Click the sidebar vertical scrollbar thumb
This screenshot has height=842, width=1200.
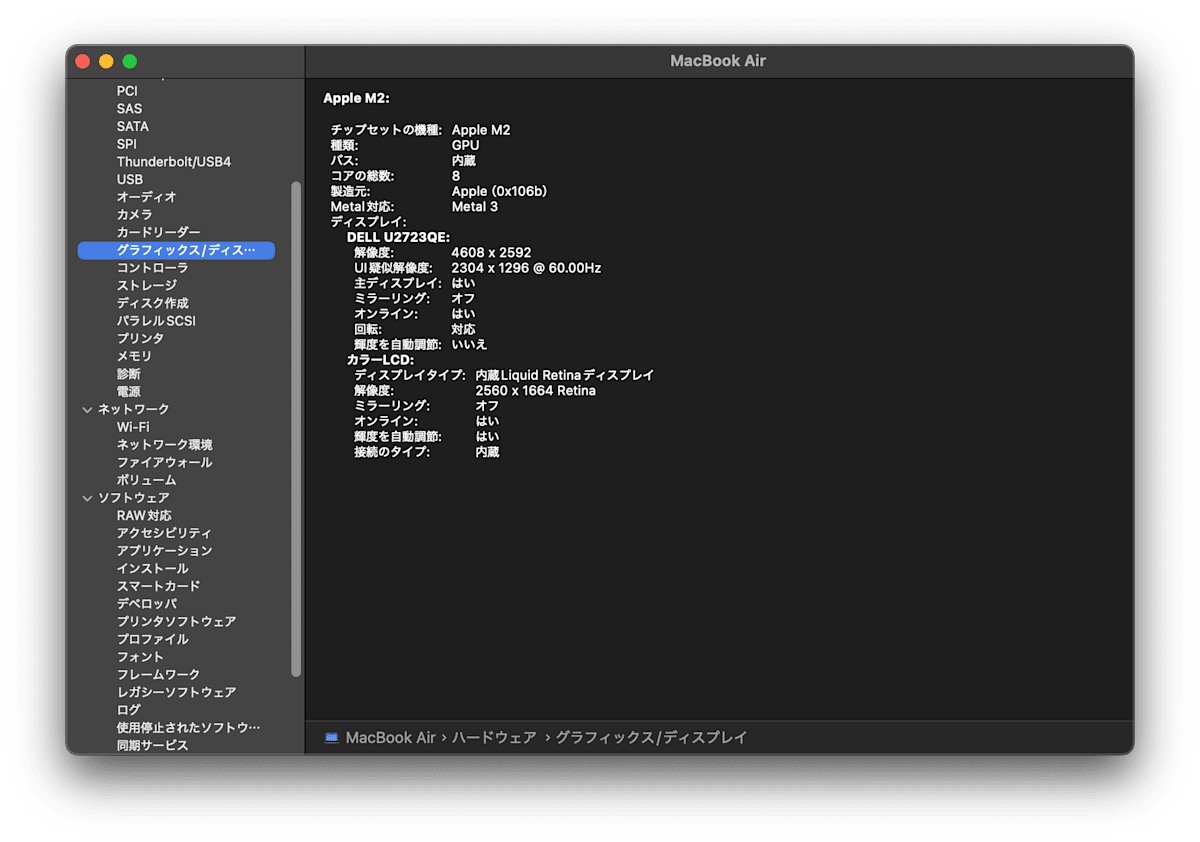tap(296, 430)
